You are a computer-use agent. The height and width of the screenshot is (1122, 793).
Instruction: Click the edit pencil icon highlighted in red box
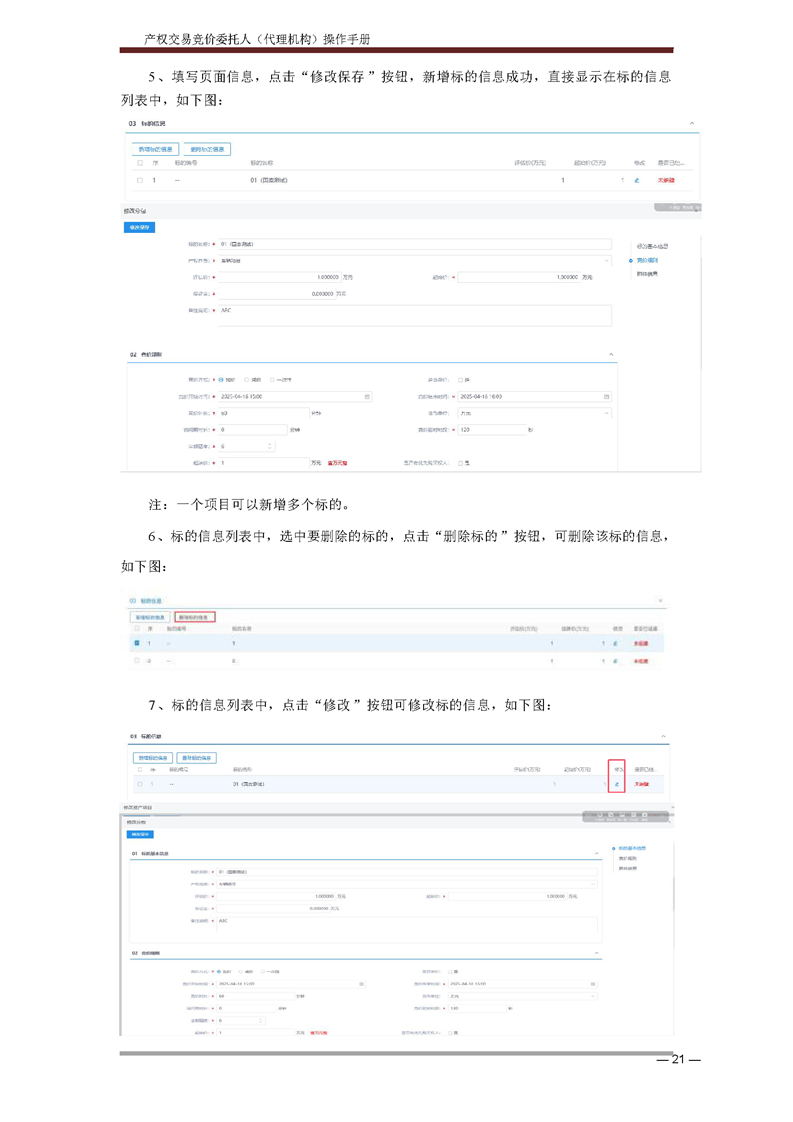pos(617,785)
